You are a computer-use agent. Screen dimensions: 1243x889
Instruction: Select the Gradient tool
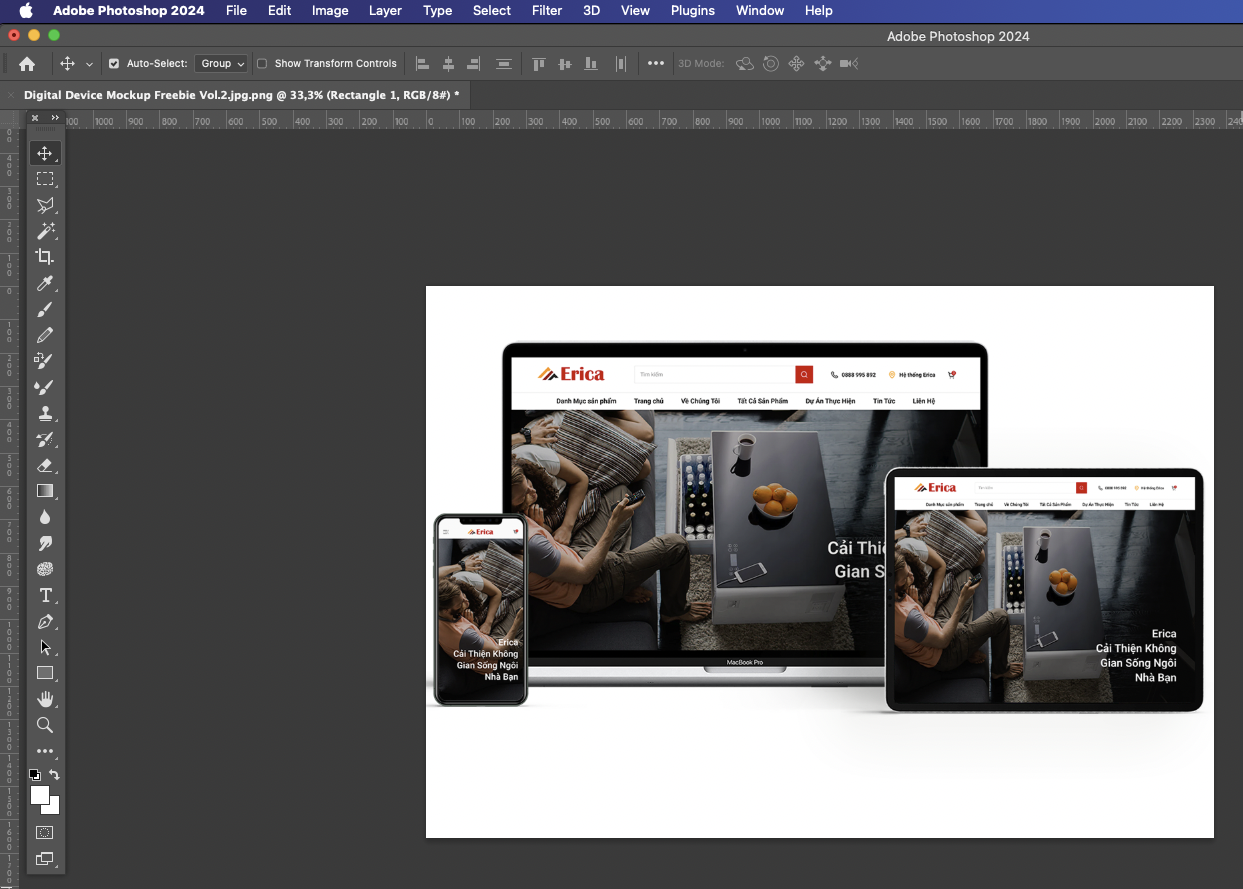point(45,491)
